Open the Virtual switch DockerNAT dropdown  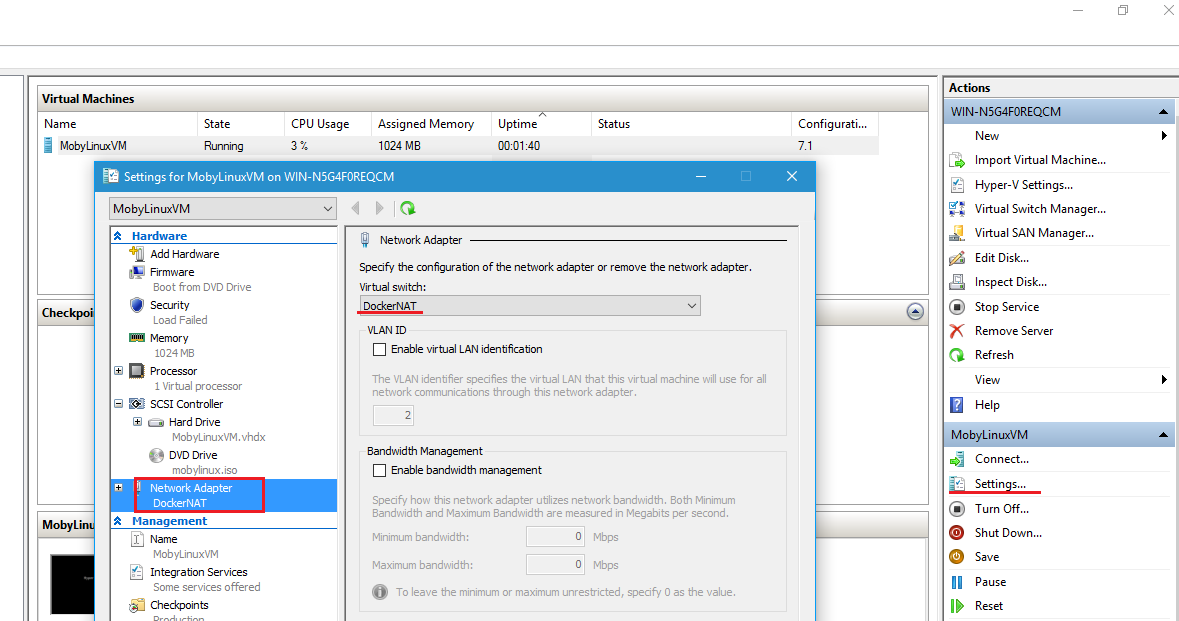coord(530,306)
